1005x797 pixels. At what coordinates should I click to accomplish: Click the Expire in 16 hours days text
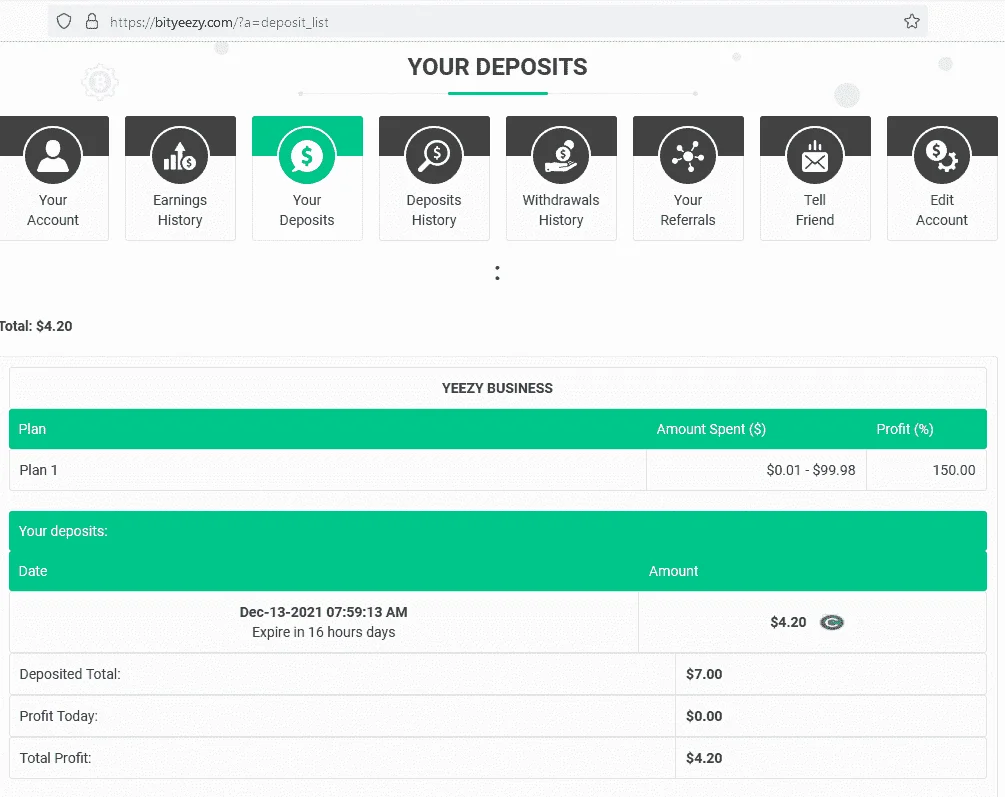point(324,632)
